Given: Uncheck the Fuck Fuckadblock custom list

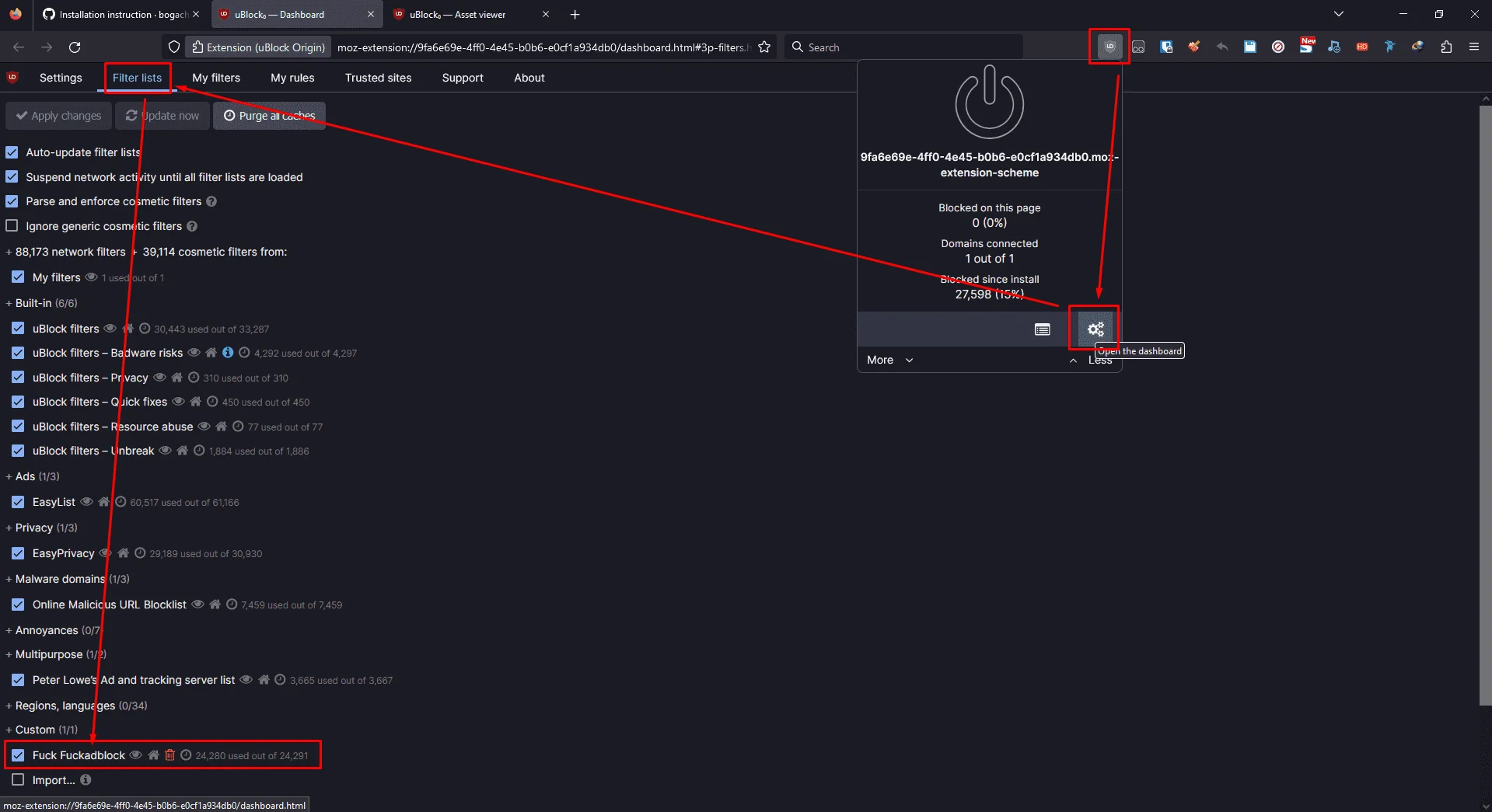Looking at the screenshot, I should (18, 755).
